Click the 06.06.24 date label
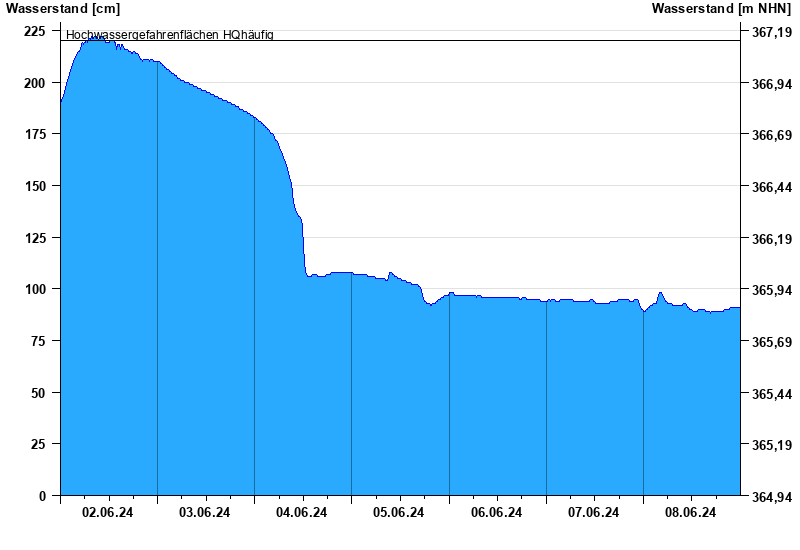 pos(496,512)
